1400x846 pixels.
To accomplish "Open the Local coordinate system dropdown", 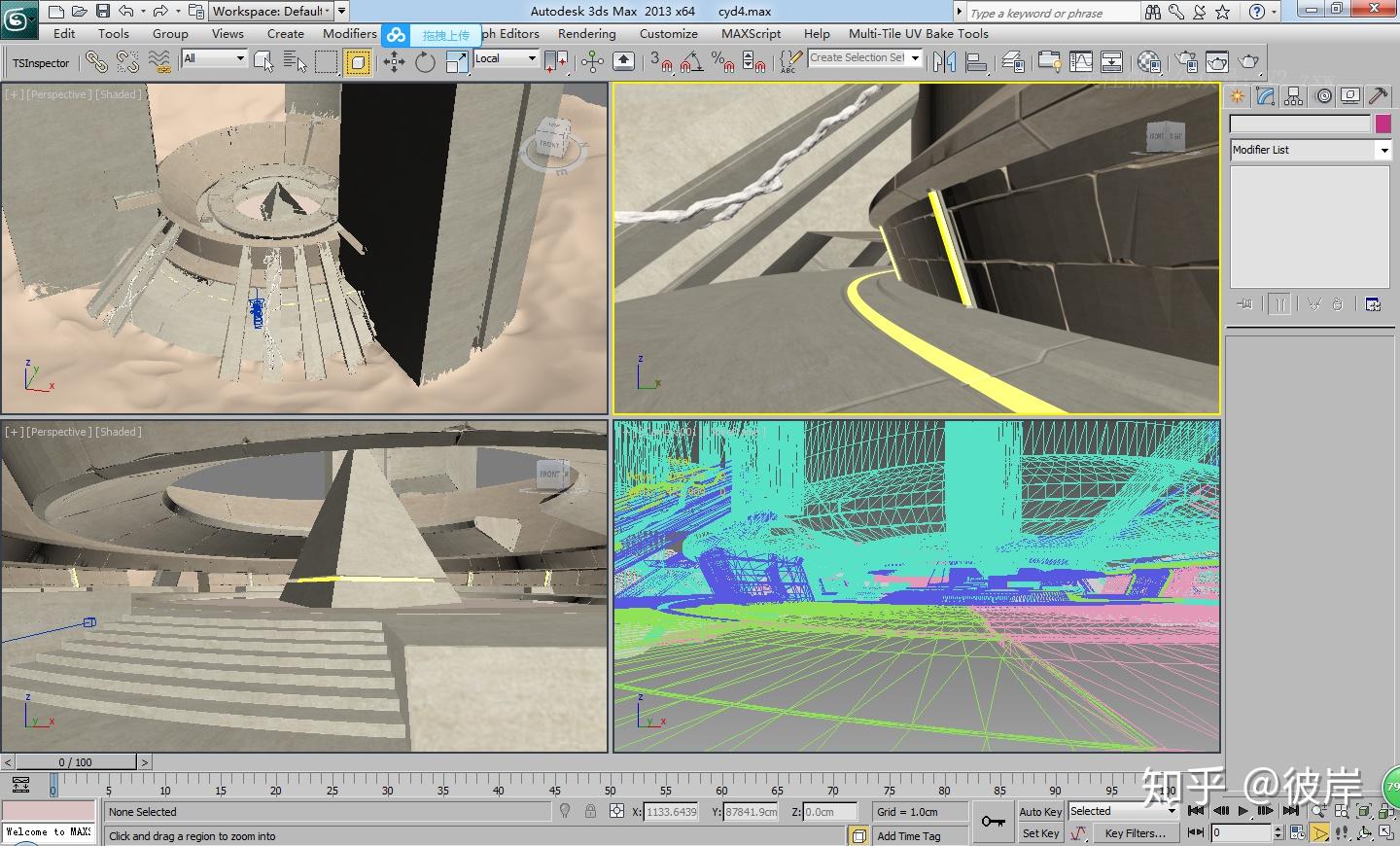I will [506, 58].
